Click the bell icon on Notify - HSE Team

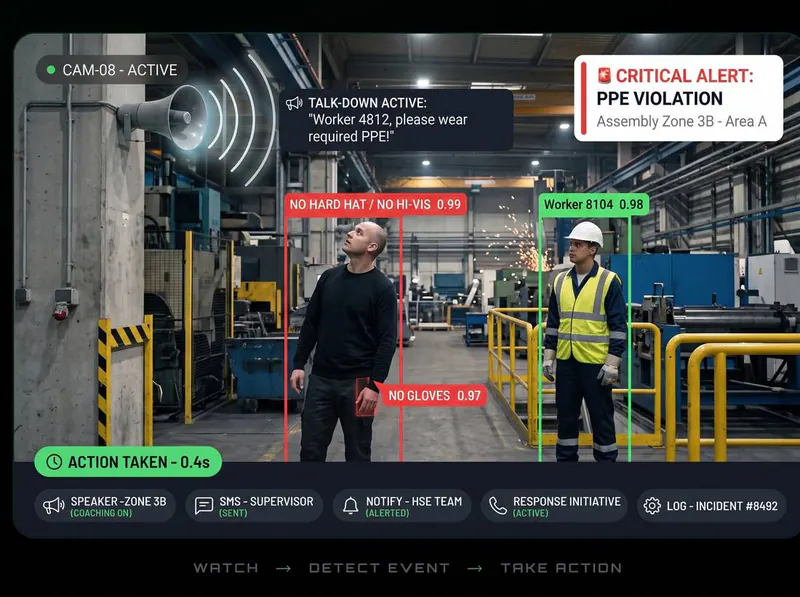[351, 506]
